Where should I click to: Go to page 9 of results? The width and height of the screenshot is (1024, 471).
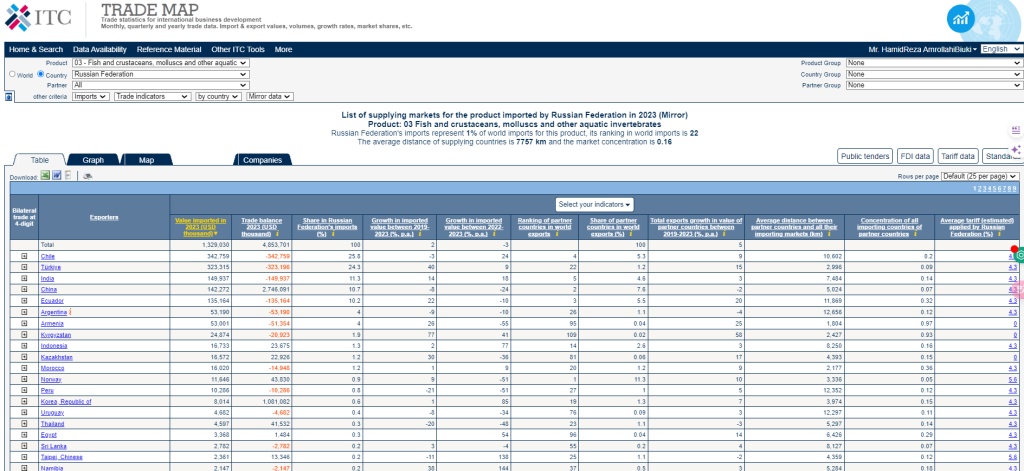tap(1016, 189)
